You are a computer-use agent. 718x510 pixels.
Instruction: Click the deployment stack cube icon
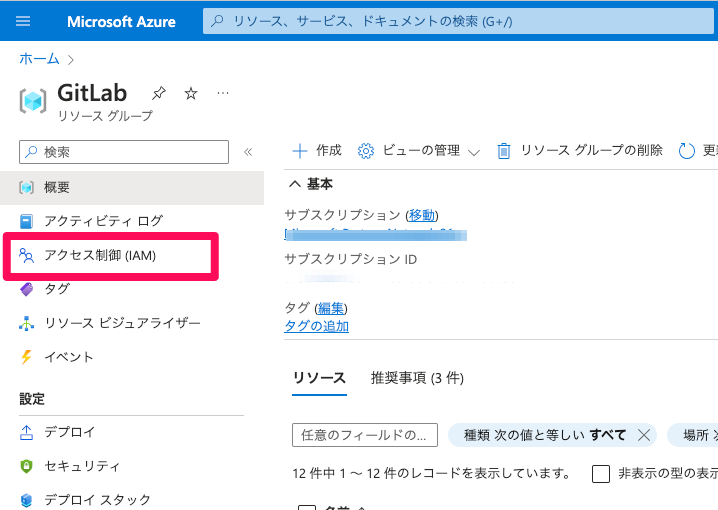point(27,500)
